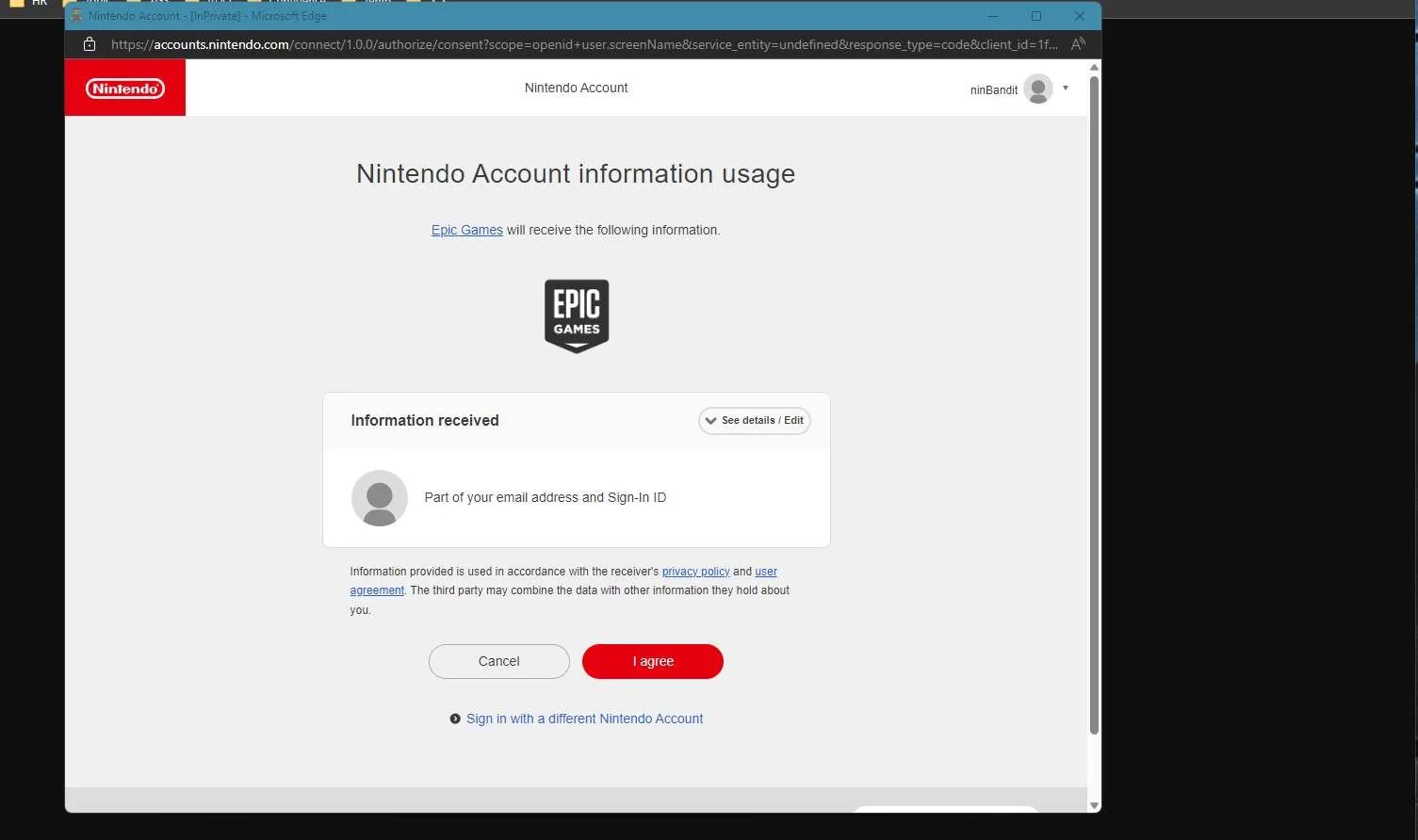
Task: Click the site lock icon in address bar
Action: tap(90, 44)
